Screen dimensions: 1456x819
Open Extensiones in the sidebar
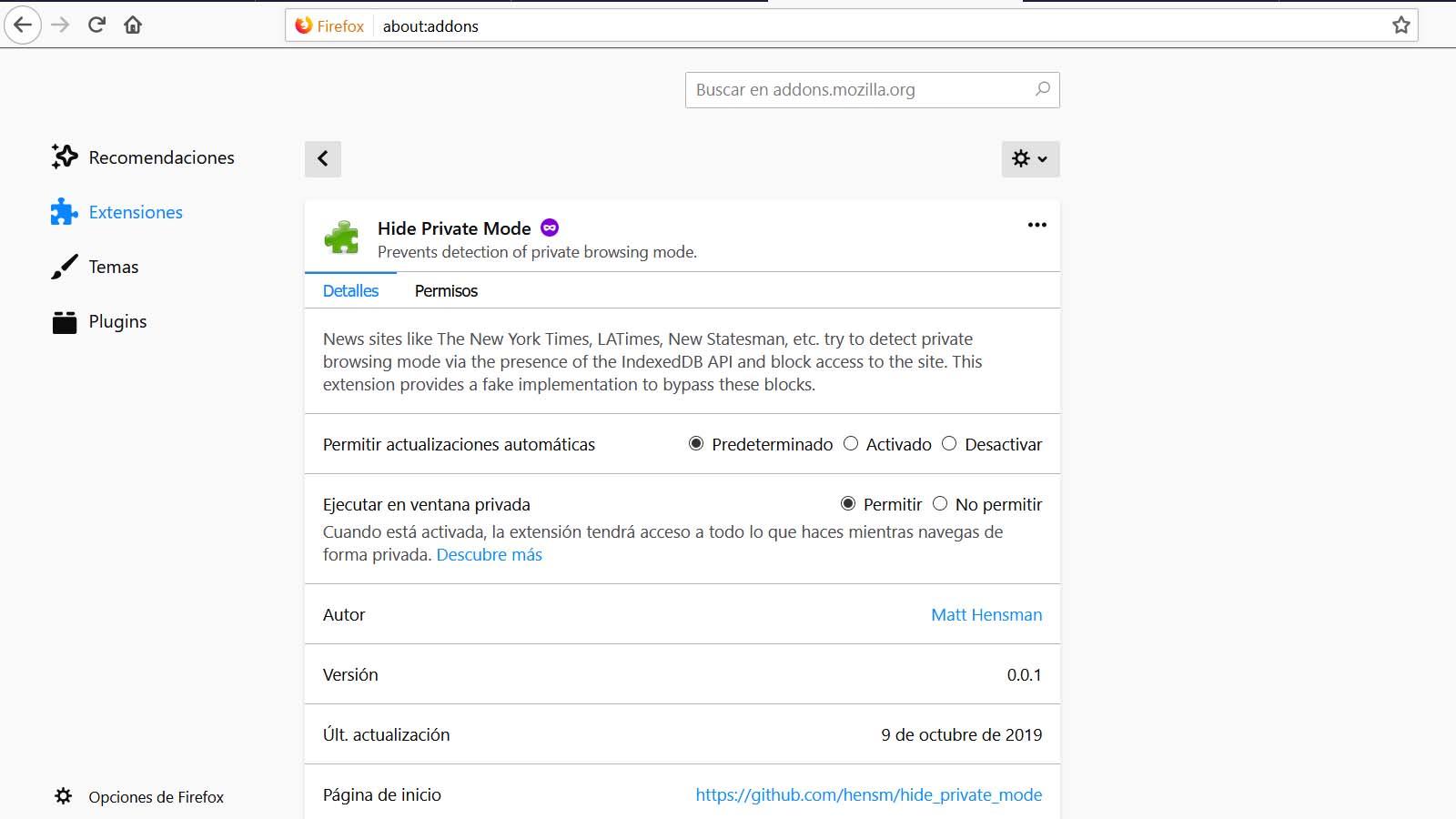136,212
